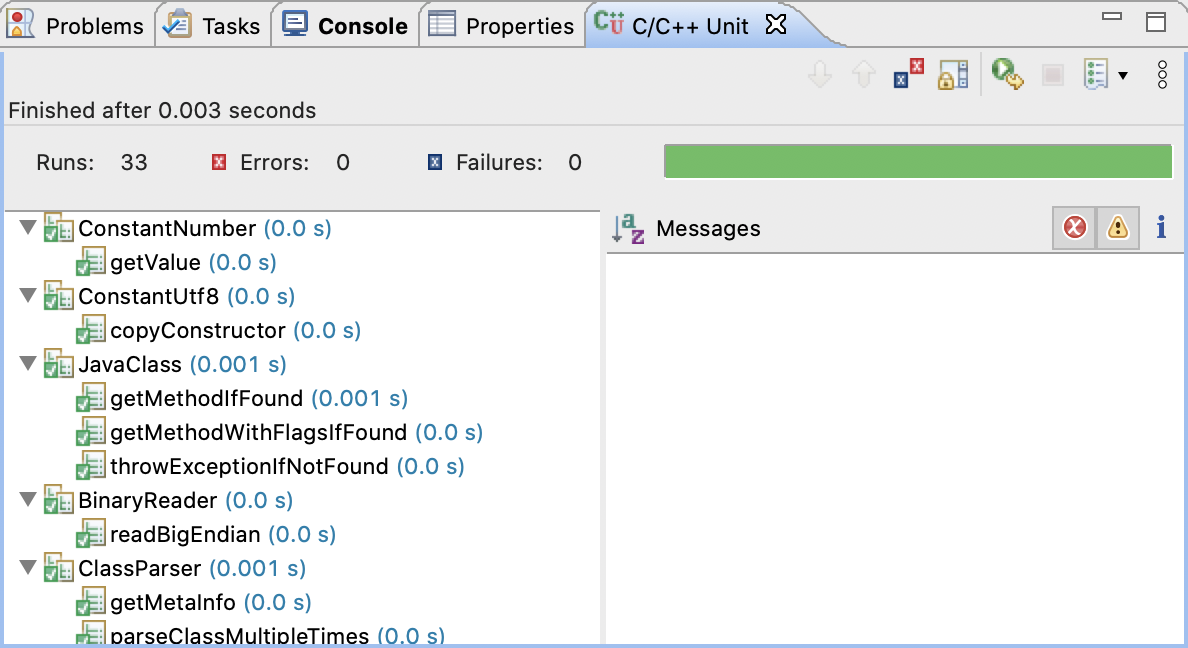Click the info icon in Messages panel
This screenshot has width=1188, height=648.
(x=1160, y=228)
